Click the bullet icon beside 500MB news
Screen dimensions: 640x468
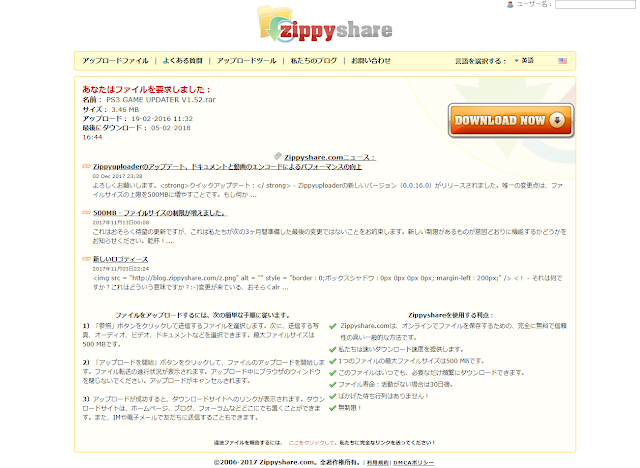click(x=86, y=212)
